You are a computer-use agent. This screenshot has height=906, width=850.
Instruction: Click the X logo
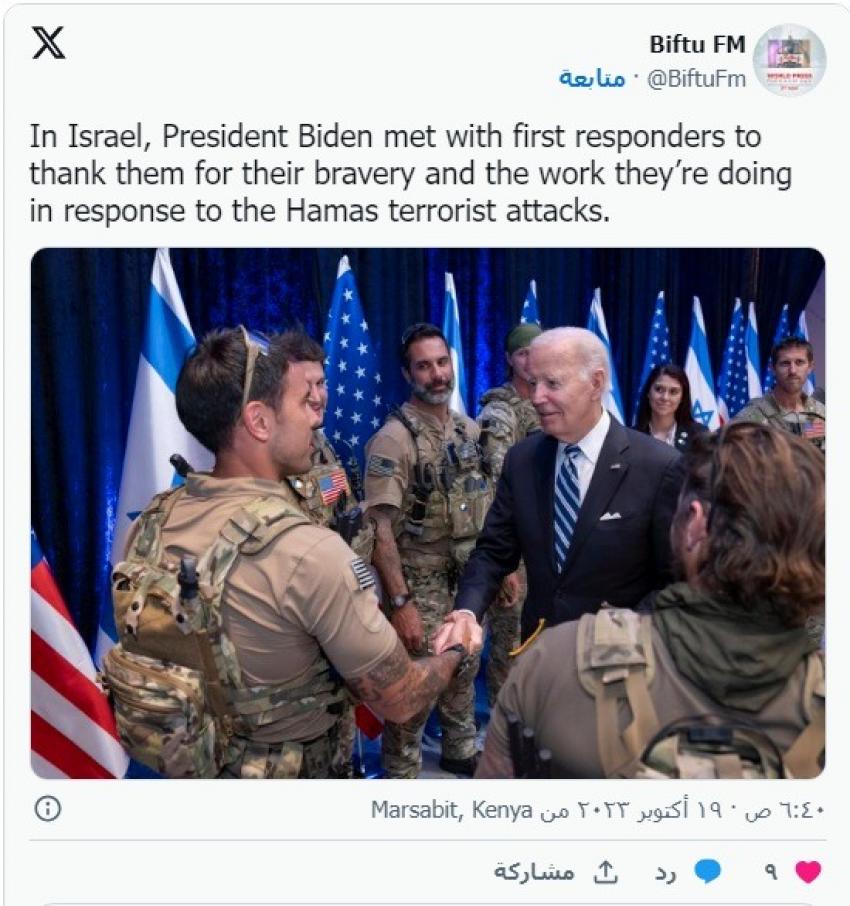[49, 43]
